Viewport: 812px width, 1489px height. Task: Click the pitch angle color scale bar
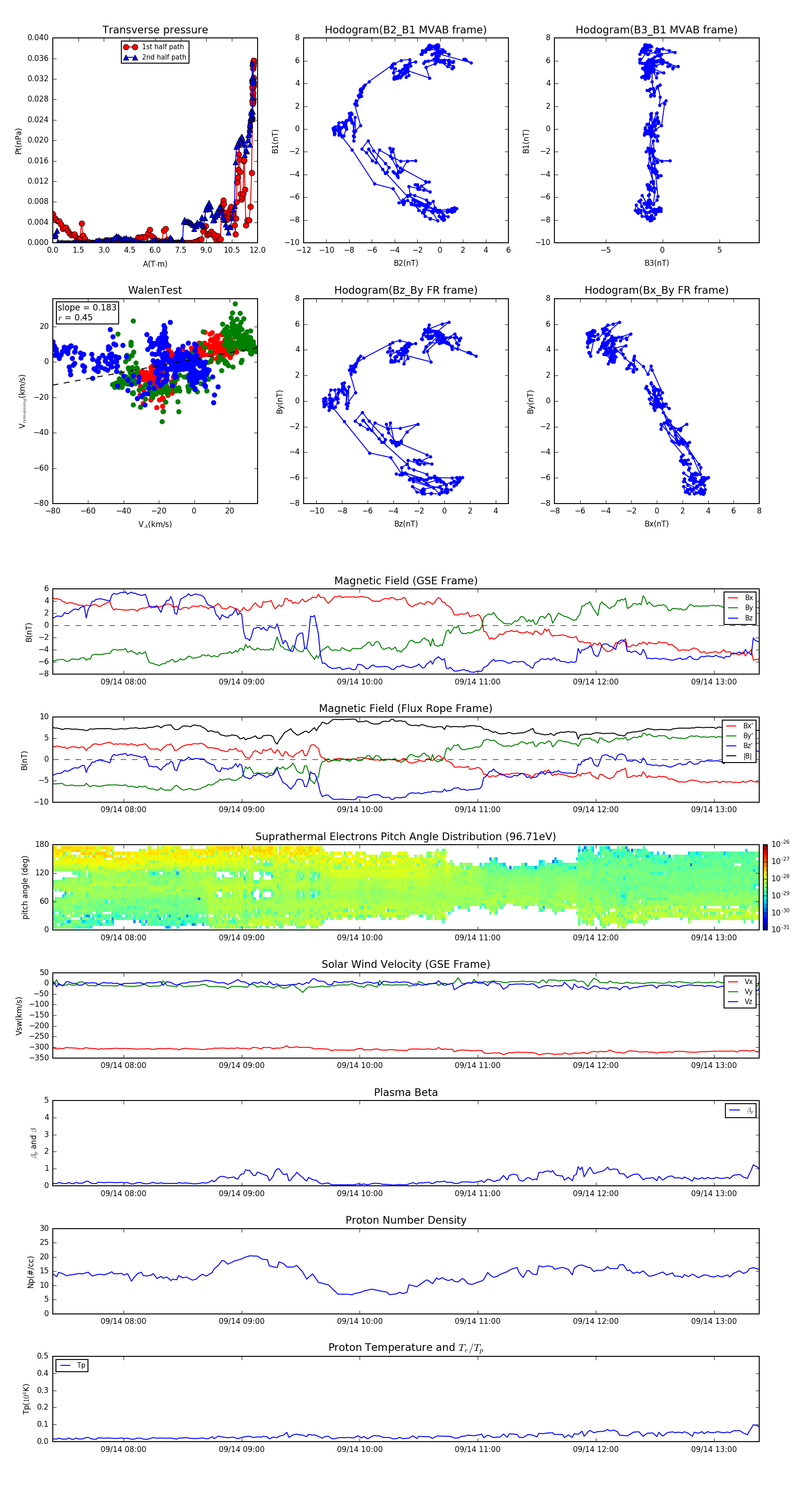pyautogui.click(x=765, y=887)
